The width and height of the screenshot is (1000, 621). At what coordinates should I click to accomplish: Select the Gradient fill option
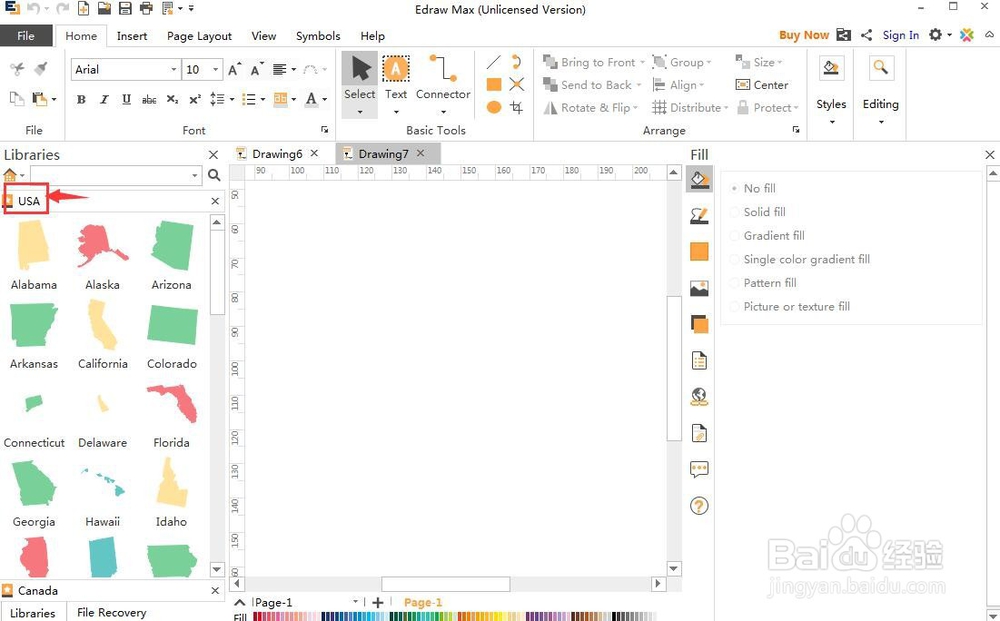[x=767, y=235]
